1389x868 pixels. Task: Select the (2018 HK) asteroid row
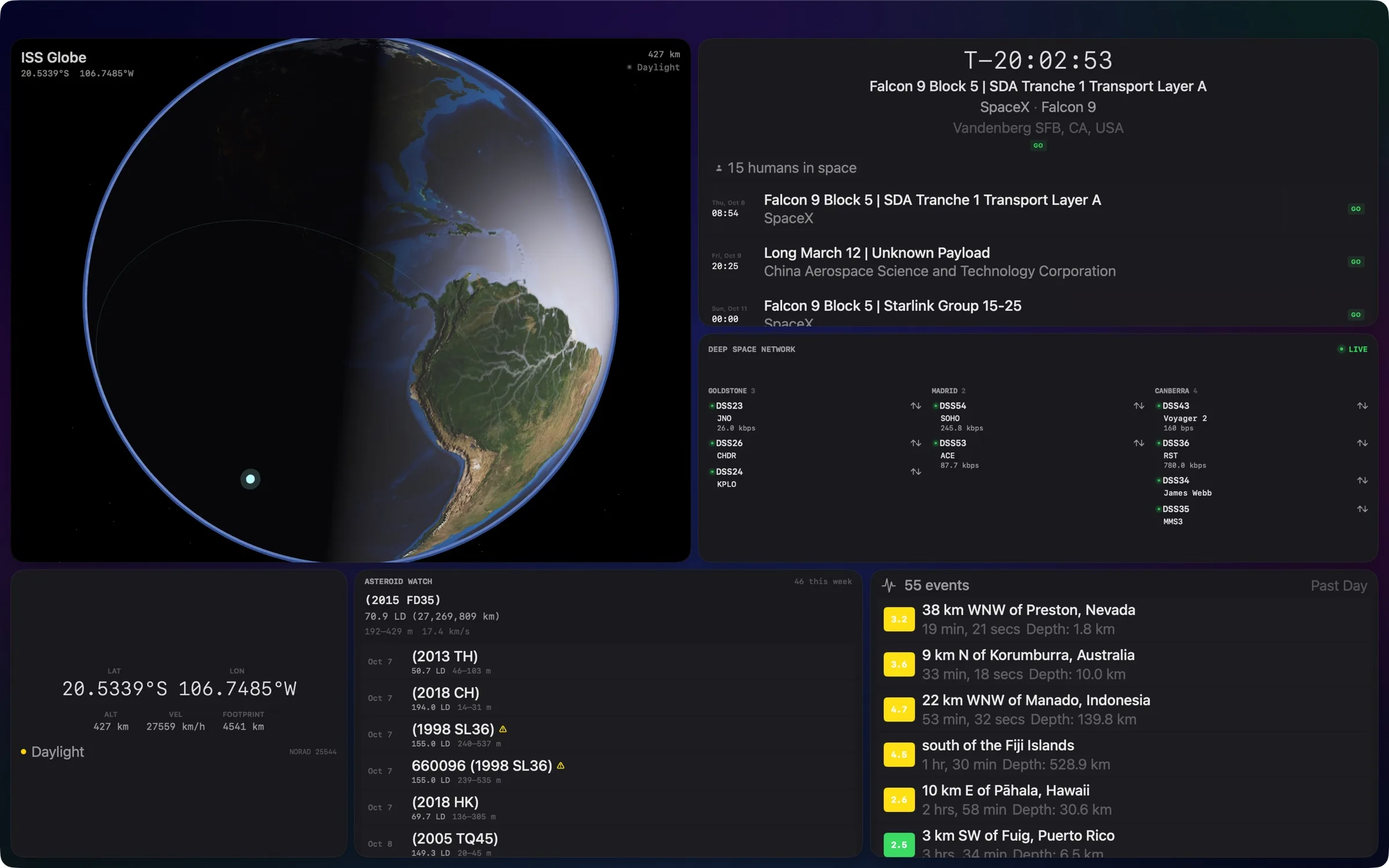pyautogui.click(x=608, y=808)
